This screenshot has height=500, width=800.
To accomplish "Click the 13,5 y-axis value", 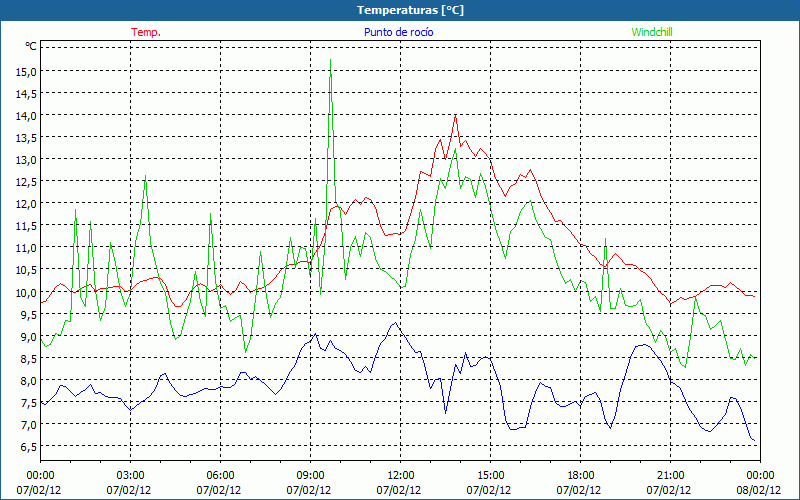I will point(27,138).
